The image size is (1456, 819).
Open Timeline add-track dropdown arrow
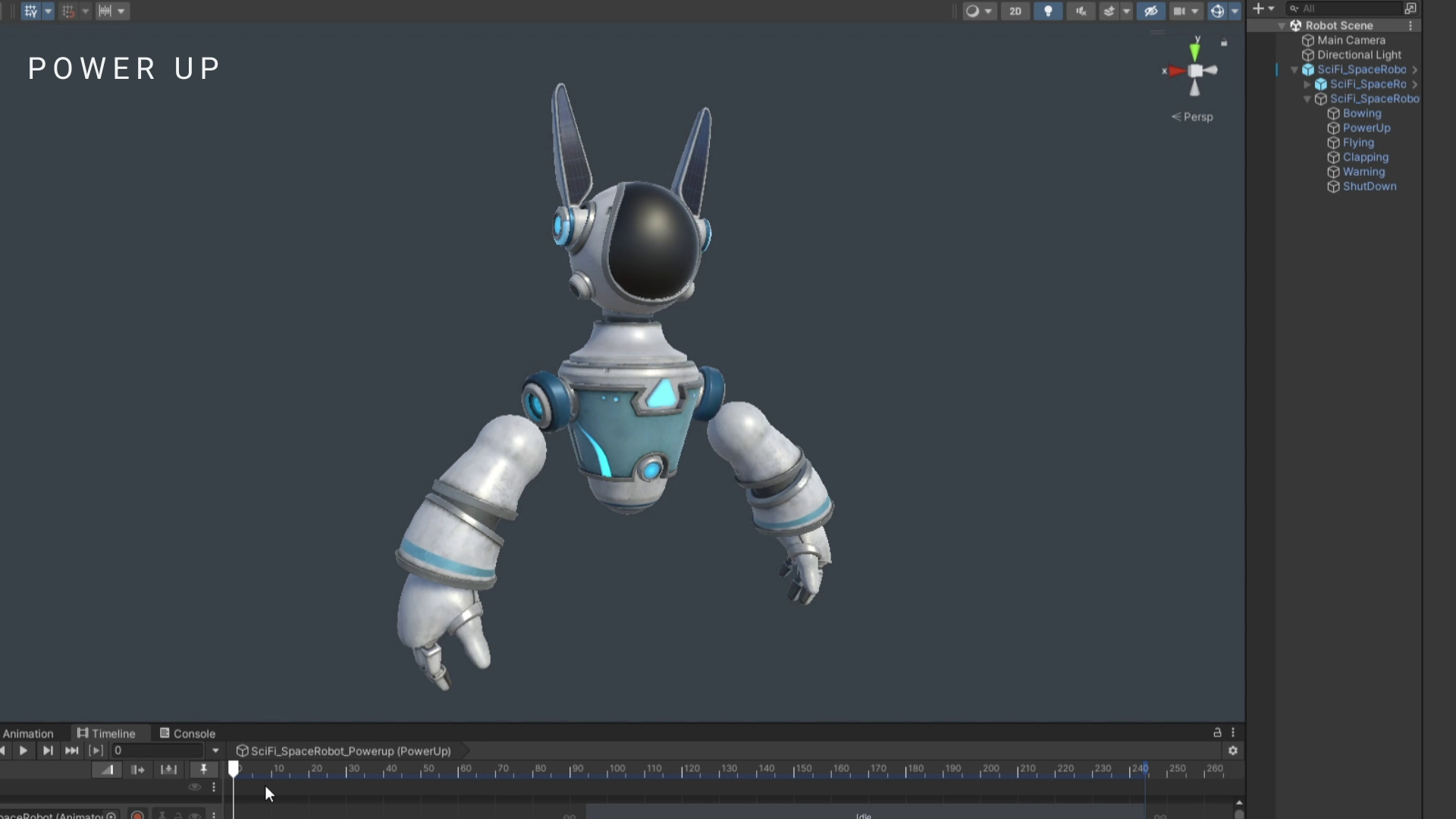tap(215, 751)
